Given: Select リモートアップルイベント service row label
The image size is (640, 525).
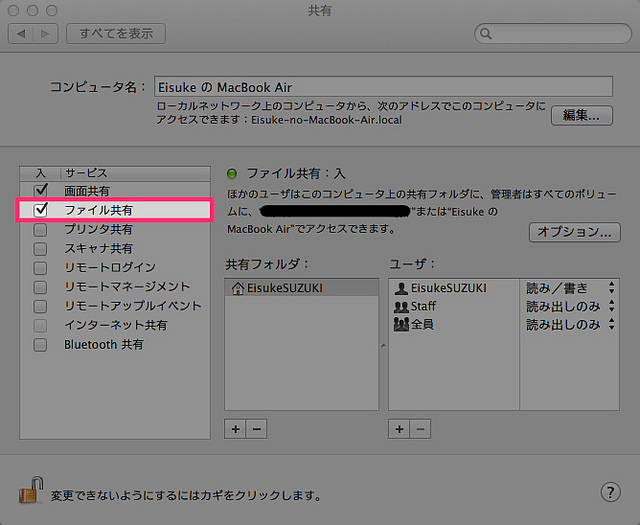Looking at the screenshot, I should [133, 306].
